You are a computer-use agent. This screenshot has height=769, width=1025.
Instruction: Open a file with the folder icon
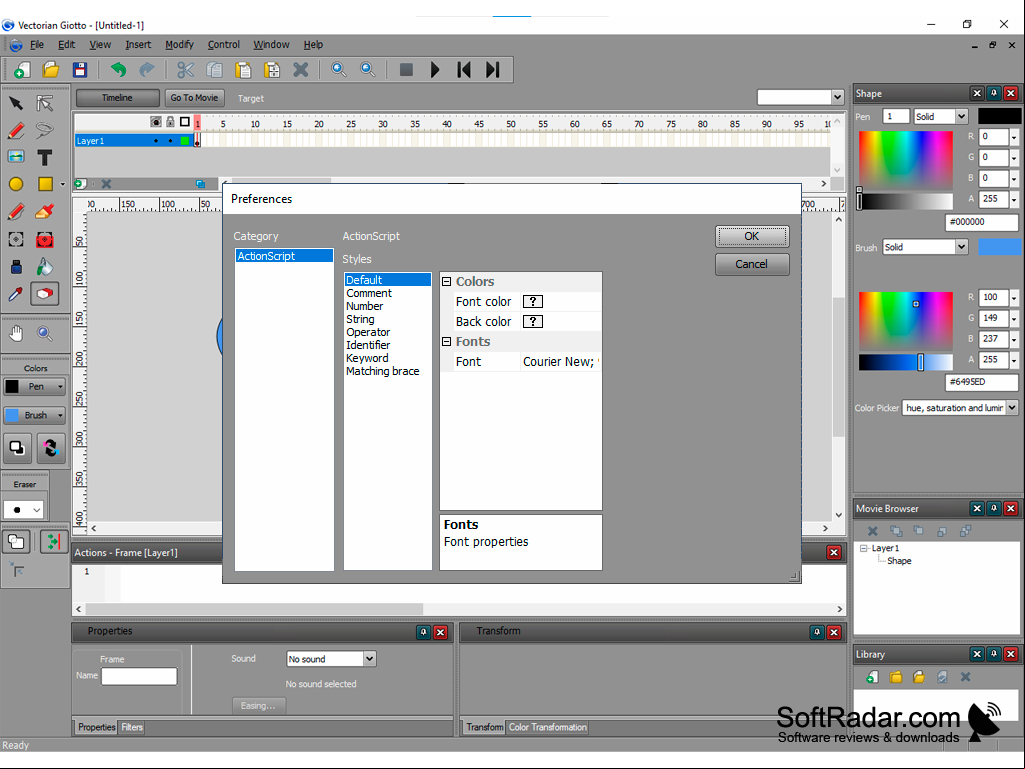tap(50, 69)
